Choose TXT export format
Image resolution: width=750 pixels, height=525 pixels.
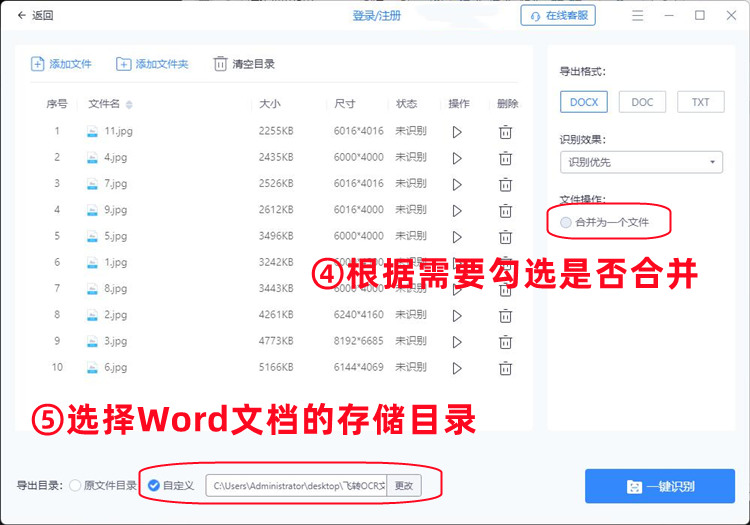click(x=700, y=102)
